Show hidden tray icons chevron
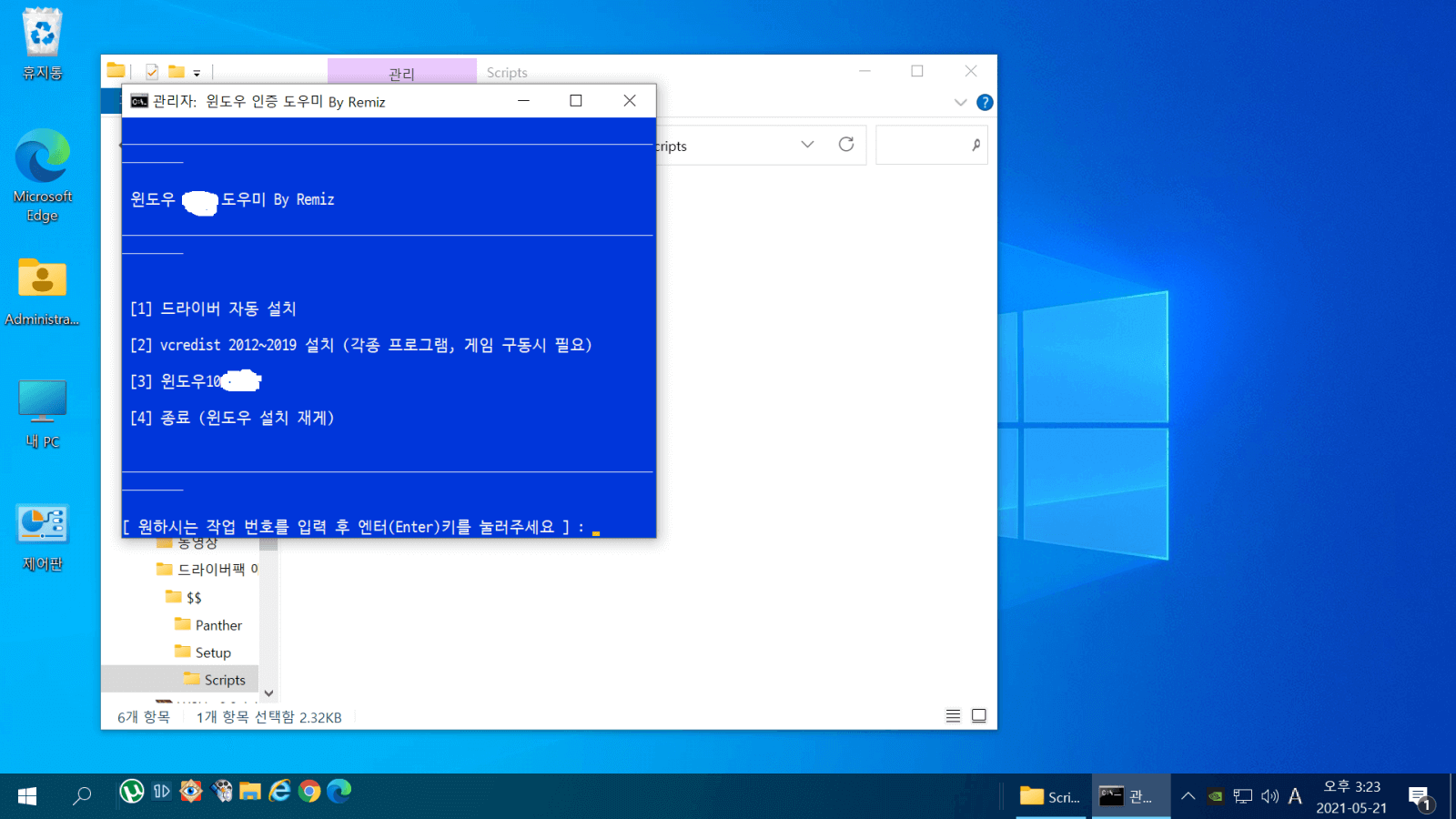Image resolution: width=1456 pixels, height=819 pixels. click(1188, 796)
